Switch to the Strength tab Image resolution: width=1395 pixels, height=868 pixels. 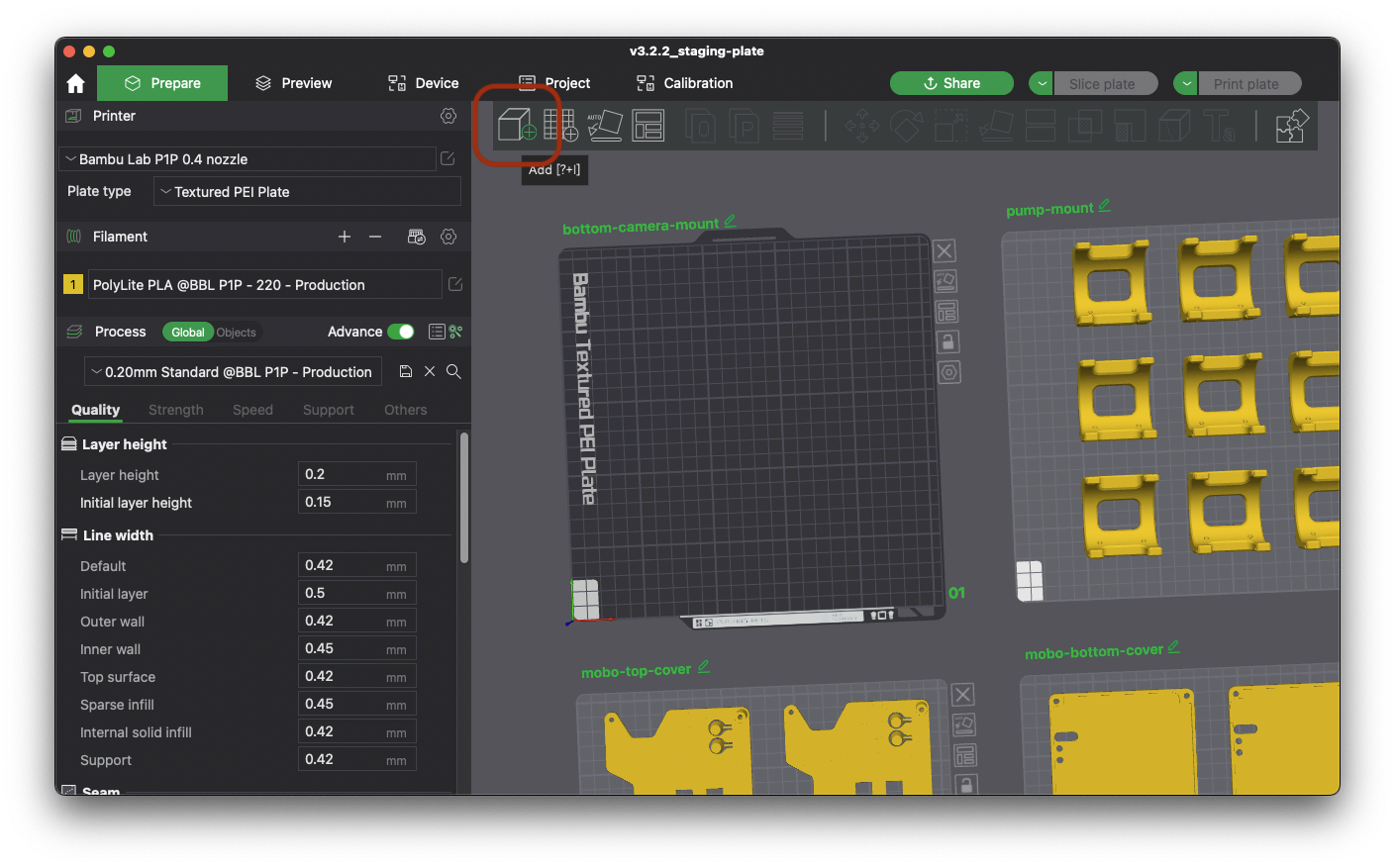[175, 410]
